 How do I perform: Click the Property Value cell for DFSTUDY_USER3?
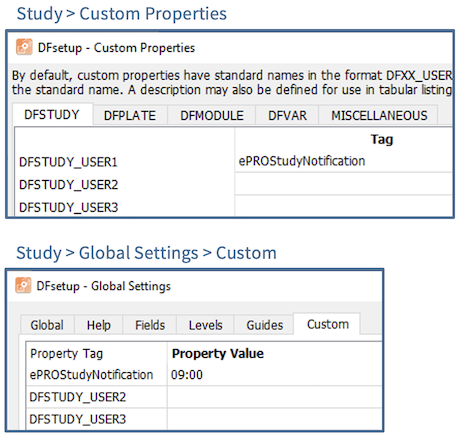coord(275,419)
